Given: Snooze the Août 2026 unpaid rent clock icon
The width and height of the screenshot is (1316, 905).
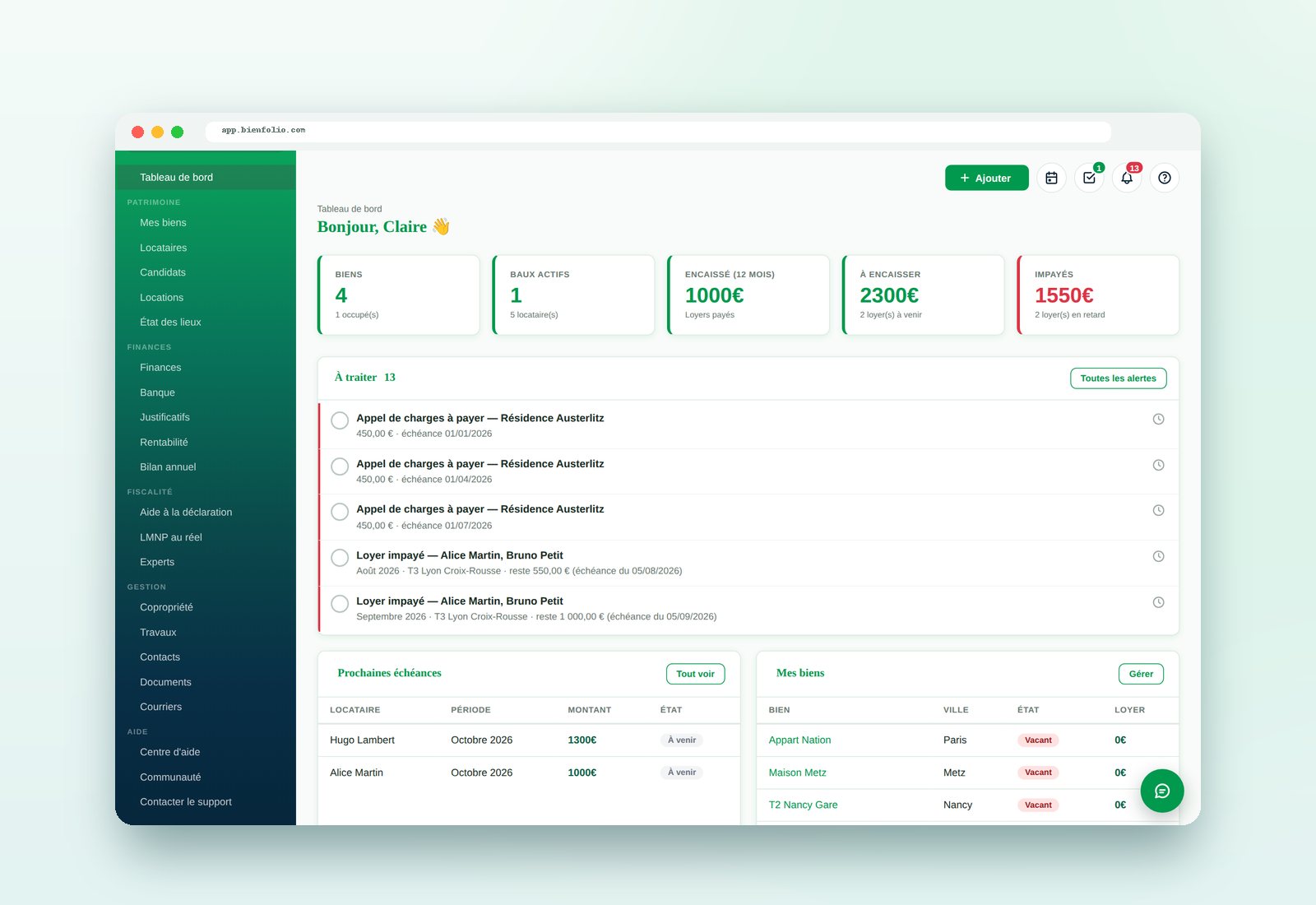Looking at the screenshot, I should click(1158, 557).
